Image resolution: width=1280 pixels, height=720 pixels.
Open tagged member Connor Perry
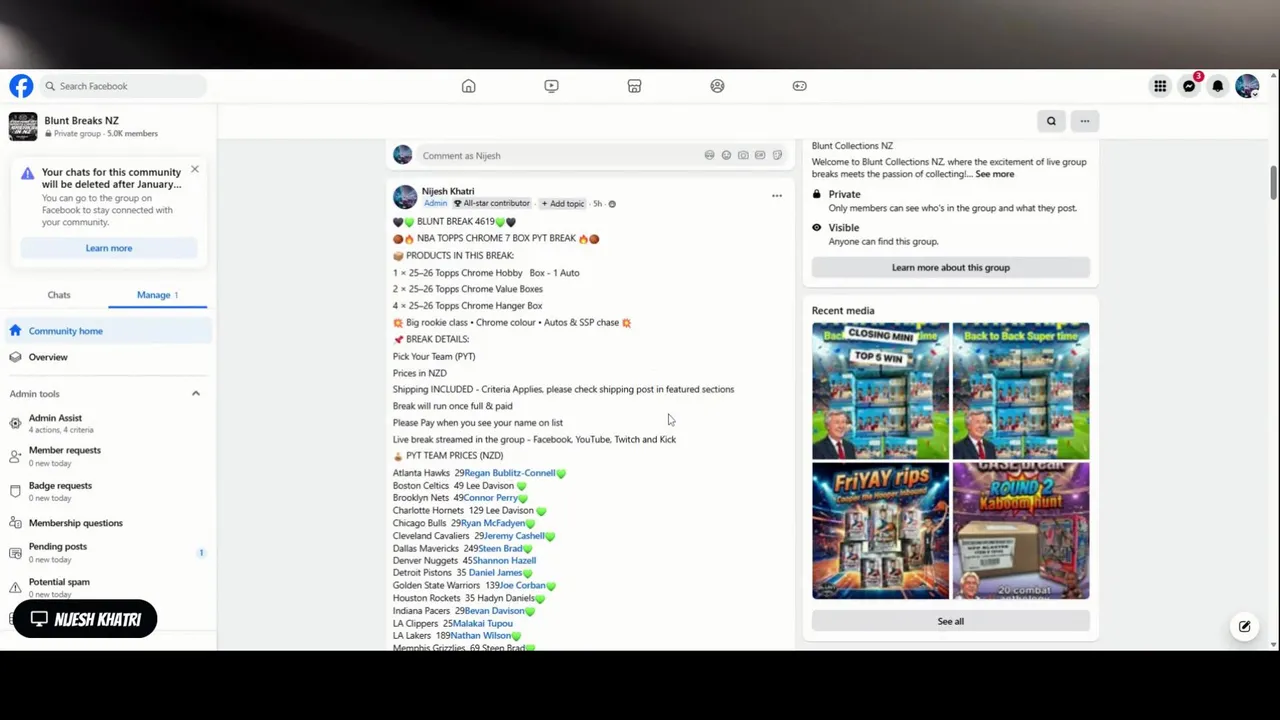[490, 498]
